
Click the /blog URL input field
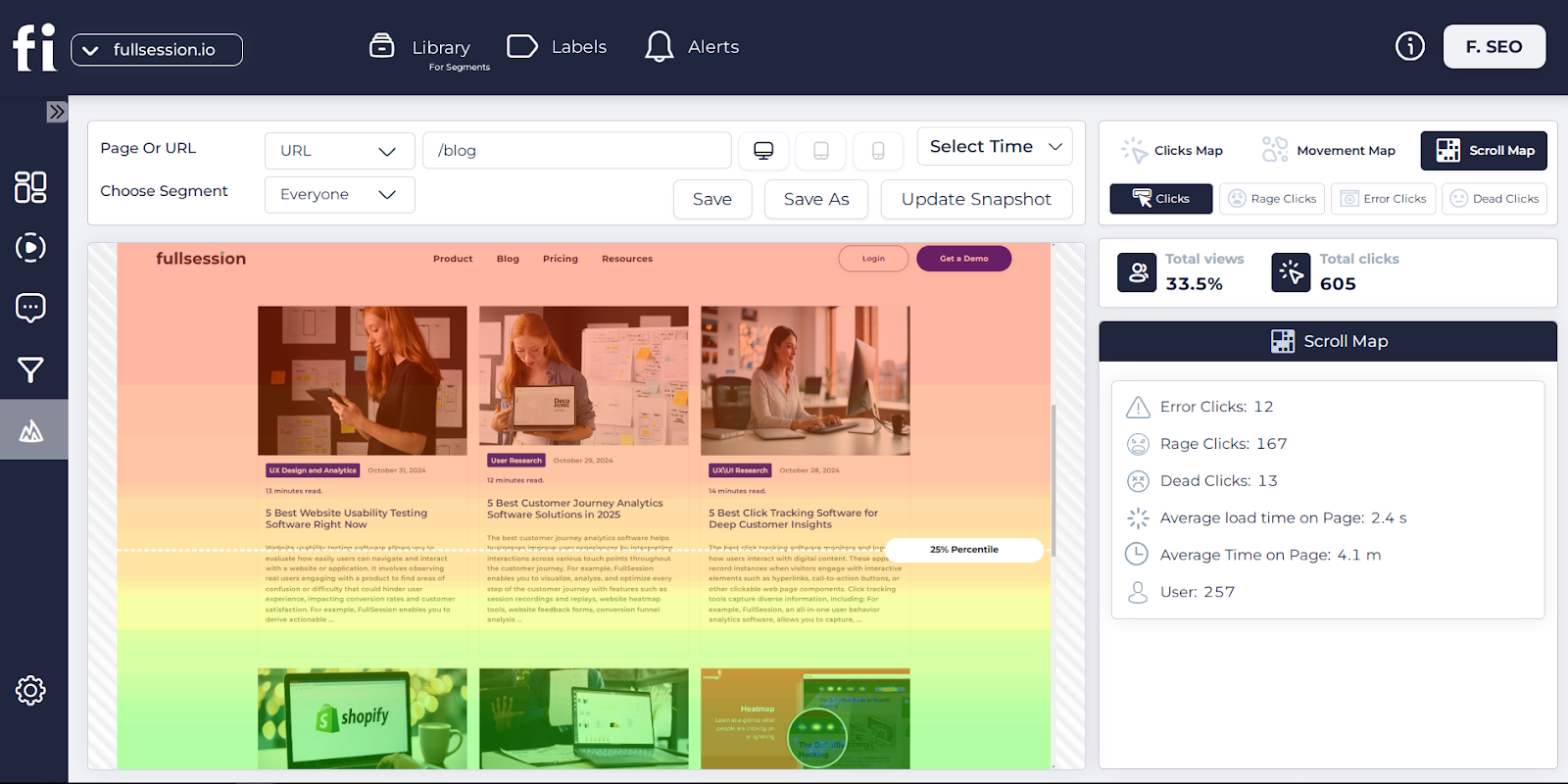pos(577,151)
